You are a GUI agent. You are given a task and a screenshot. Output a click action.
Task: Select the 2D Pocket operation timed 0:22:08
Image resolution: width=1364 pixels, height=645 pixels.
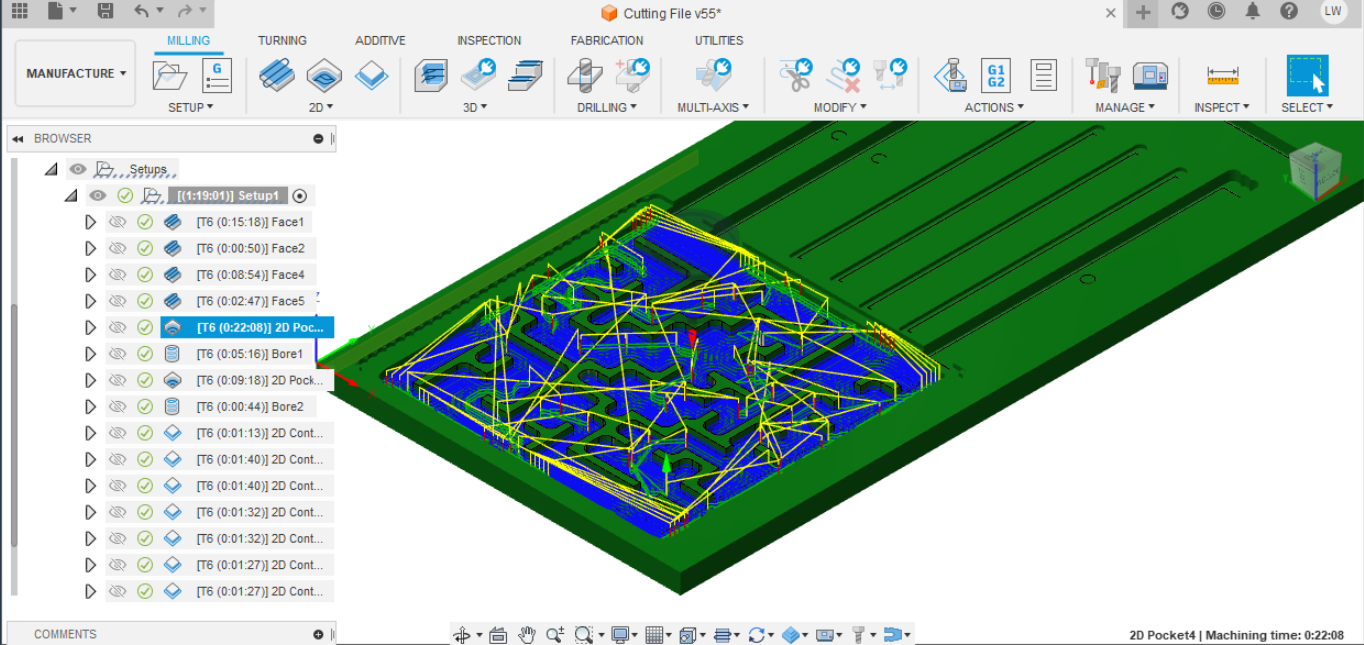[x=247, y=327]
